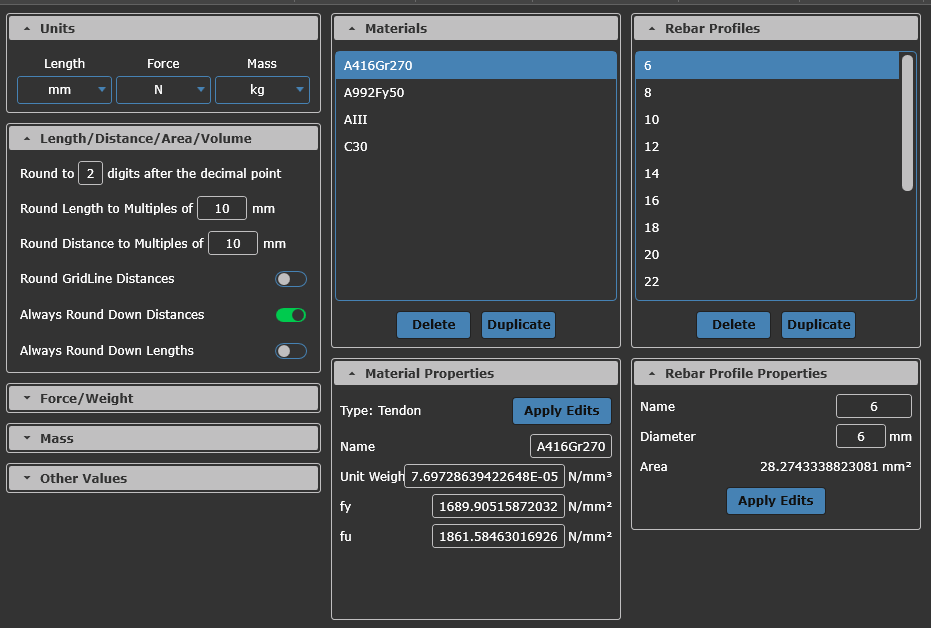Collapse the Length/Distance/Area/Volume section
The width and height of the screenshot is (931, 628).
coord(163,138)
